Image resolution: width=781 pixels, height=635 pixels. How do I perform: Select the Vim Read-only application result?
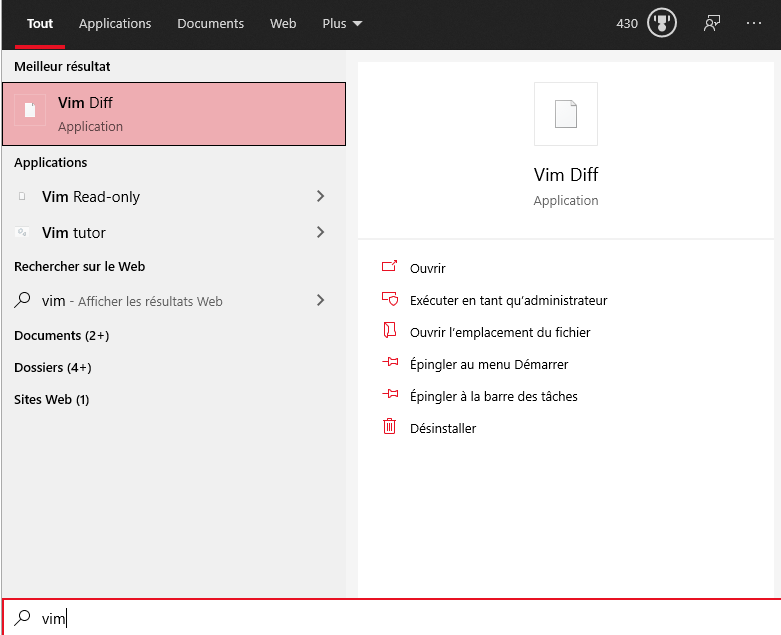coord(174,196)
